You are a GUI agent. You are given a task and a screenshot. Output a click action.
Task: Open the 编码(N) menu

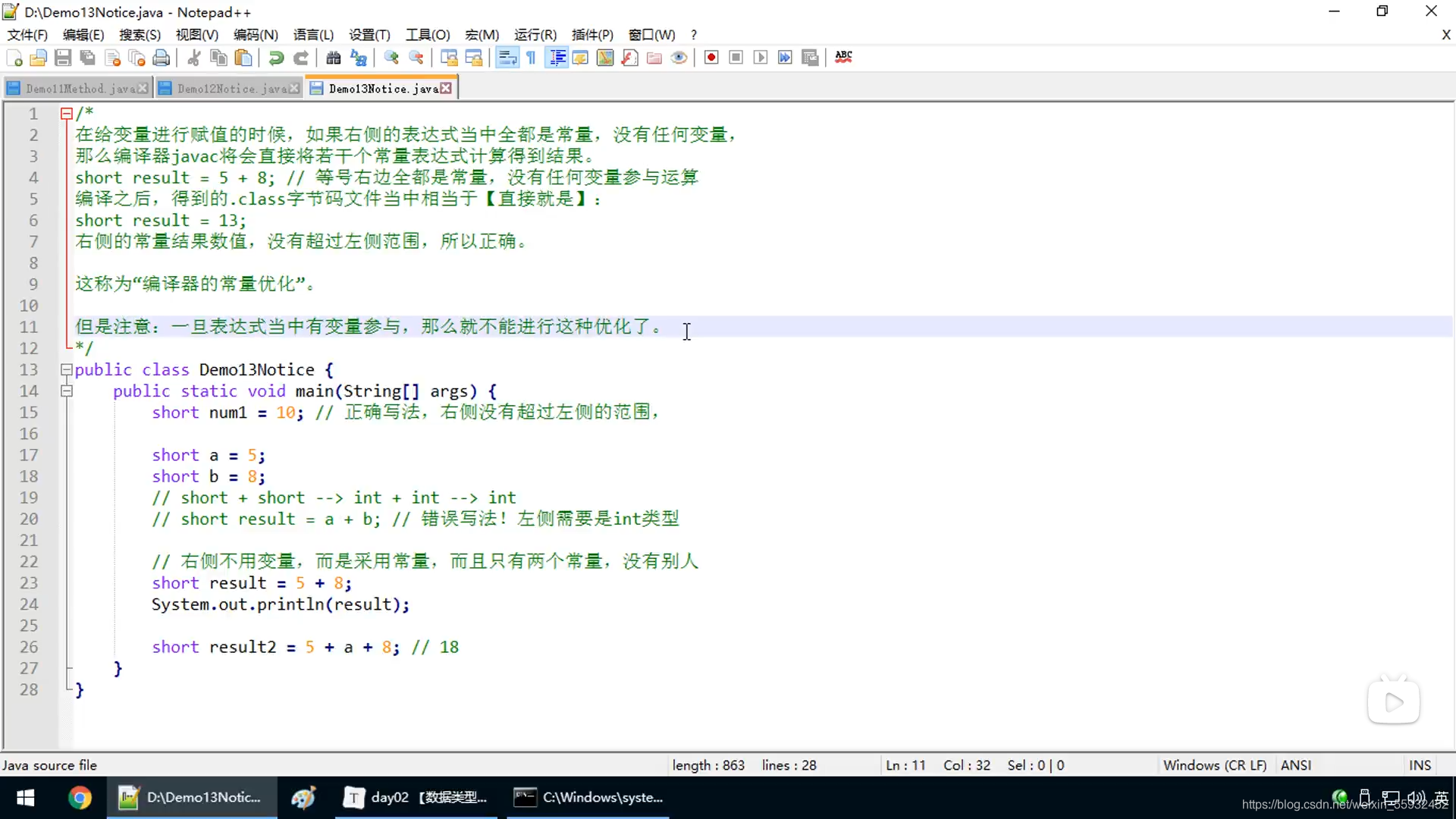(256, 35)
